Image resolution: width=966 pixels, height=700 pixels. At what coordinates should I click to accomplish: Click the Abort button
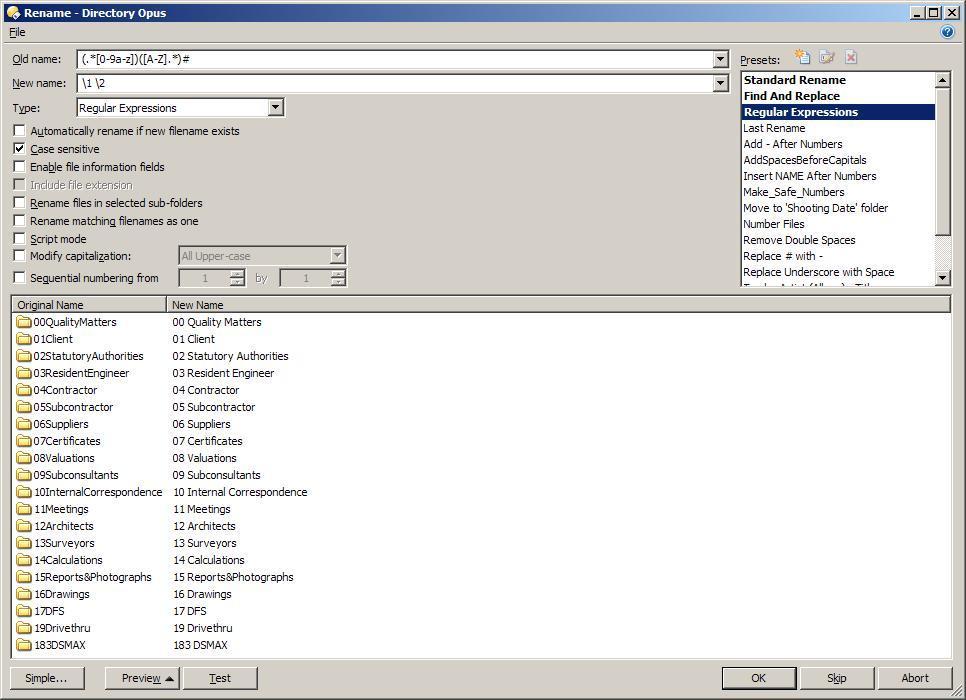coord(915,678)
